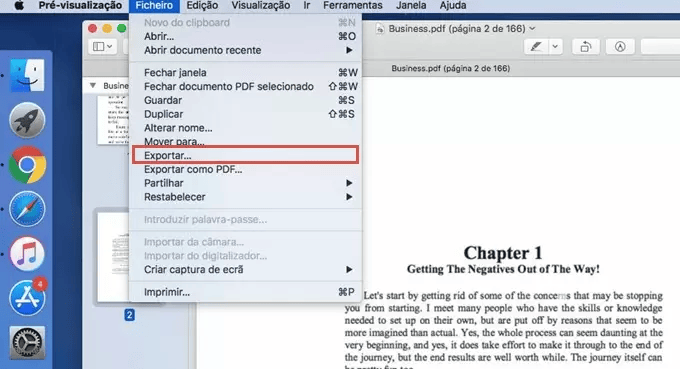
Task: Collapse the Business sidebar disclosure triangle
Action: coord(93,85)
